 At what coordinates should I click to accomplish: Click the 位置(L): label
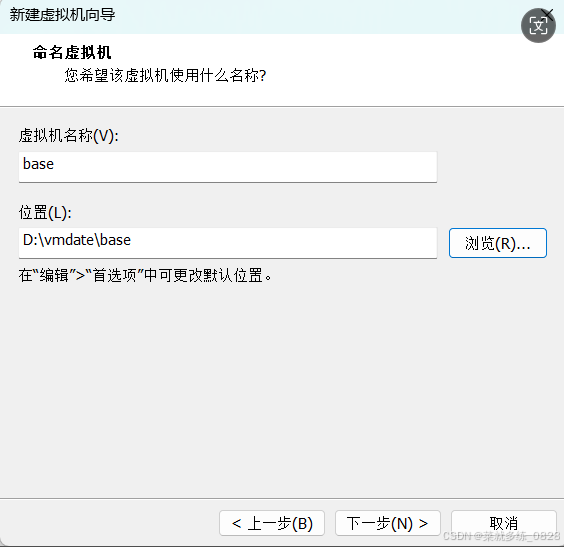pyautogui.click(x=45, y=213)
